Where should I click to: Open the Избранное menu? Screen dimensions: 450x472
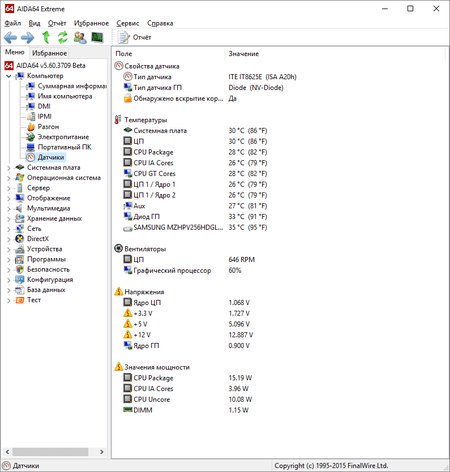tap(91, 23)
